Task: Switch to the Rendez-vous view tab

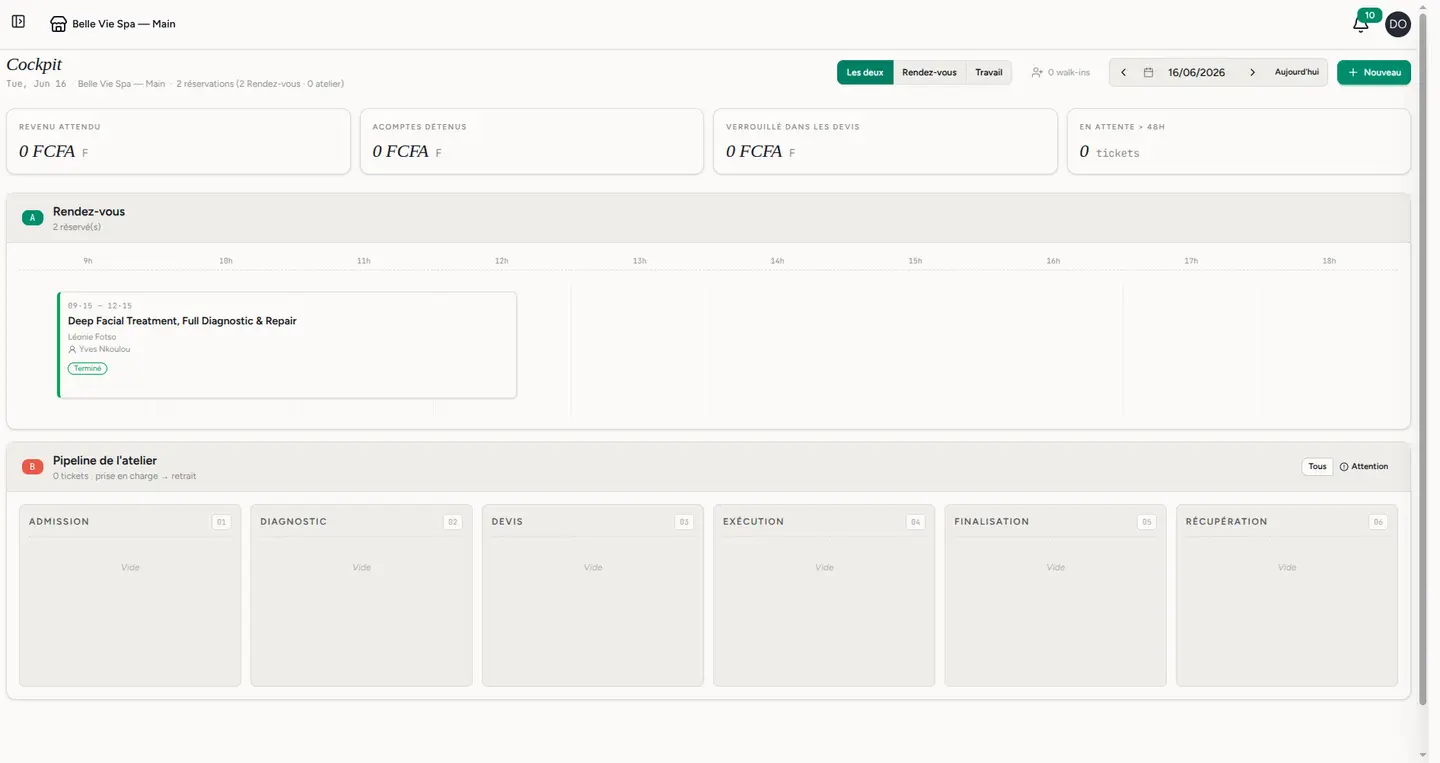Action: [x=929, y=73]
